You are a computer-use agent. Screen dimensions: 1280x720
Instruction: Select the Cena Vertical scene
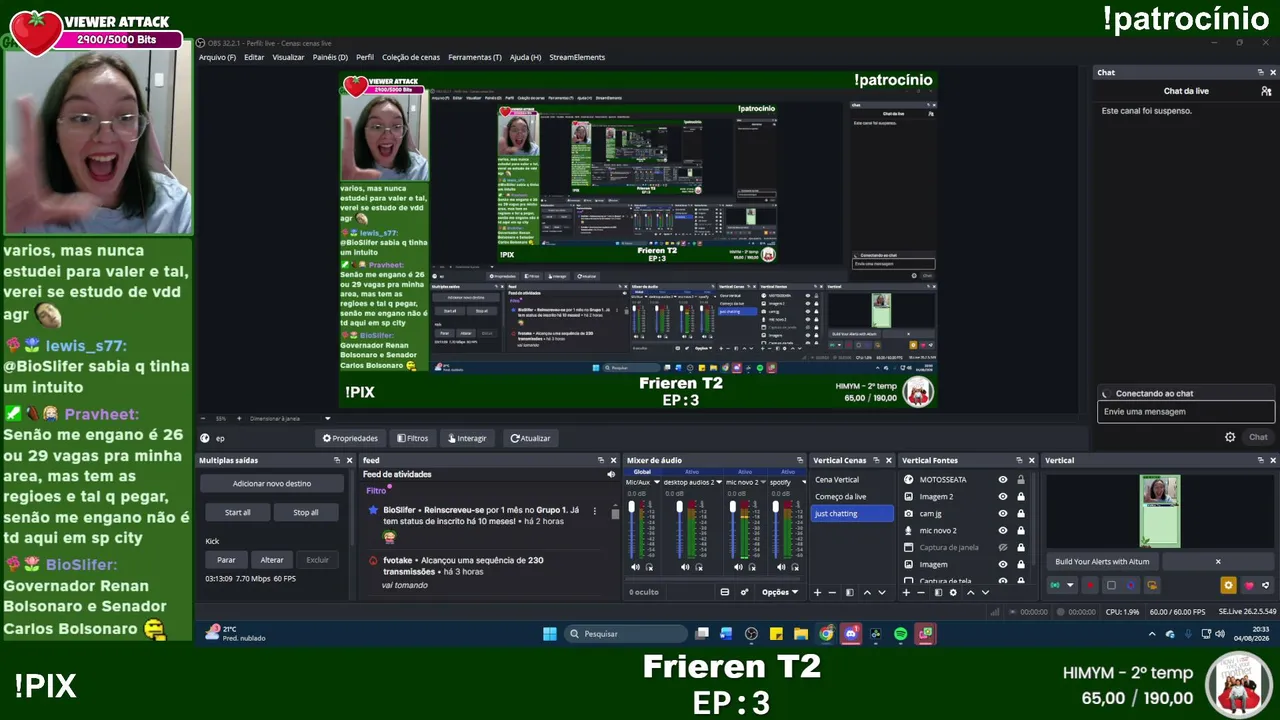[x=852, y=480]
